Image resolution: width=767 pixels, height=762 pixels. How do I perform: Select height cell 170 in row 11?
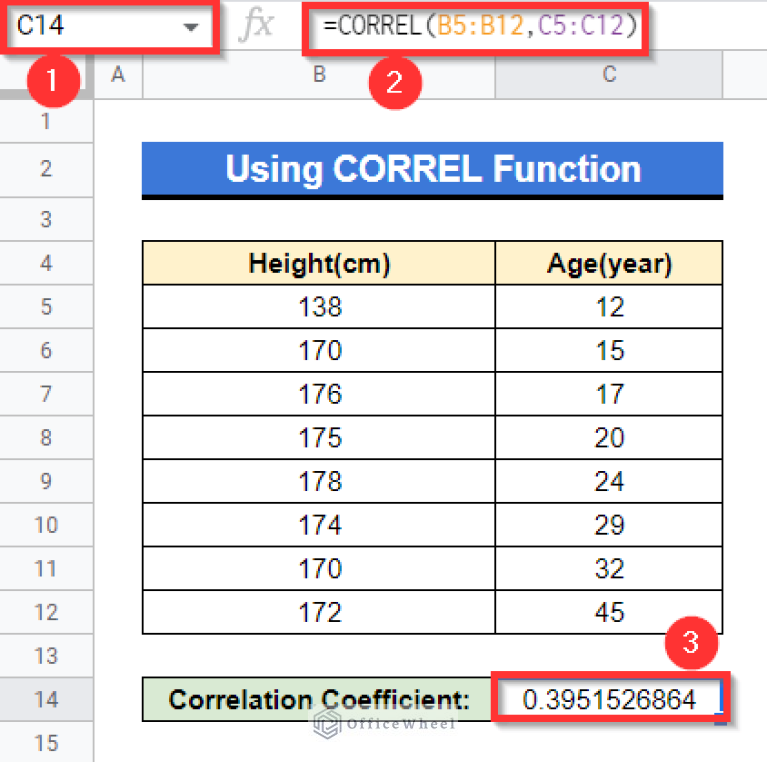point(319,568)
